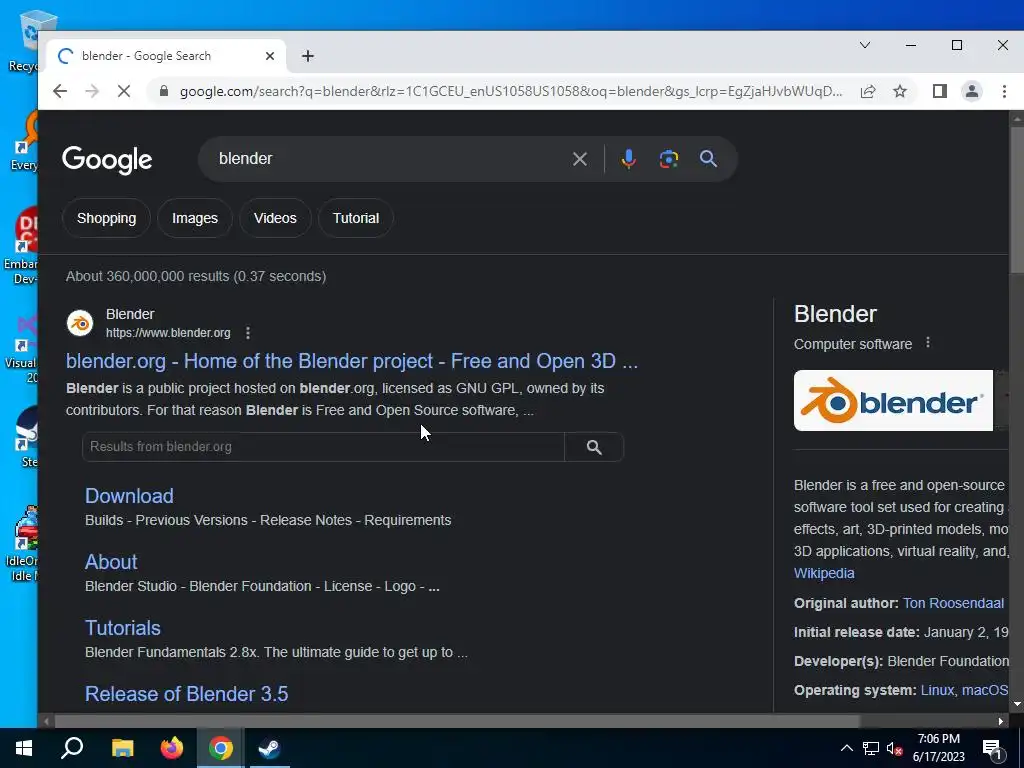
Task: Open the Ton Roosendaal link
Action: [x=953, y=603]
